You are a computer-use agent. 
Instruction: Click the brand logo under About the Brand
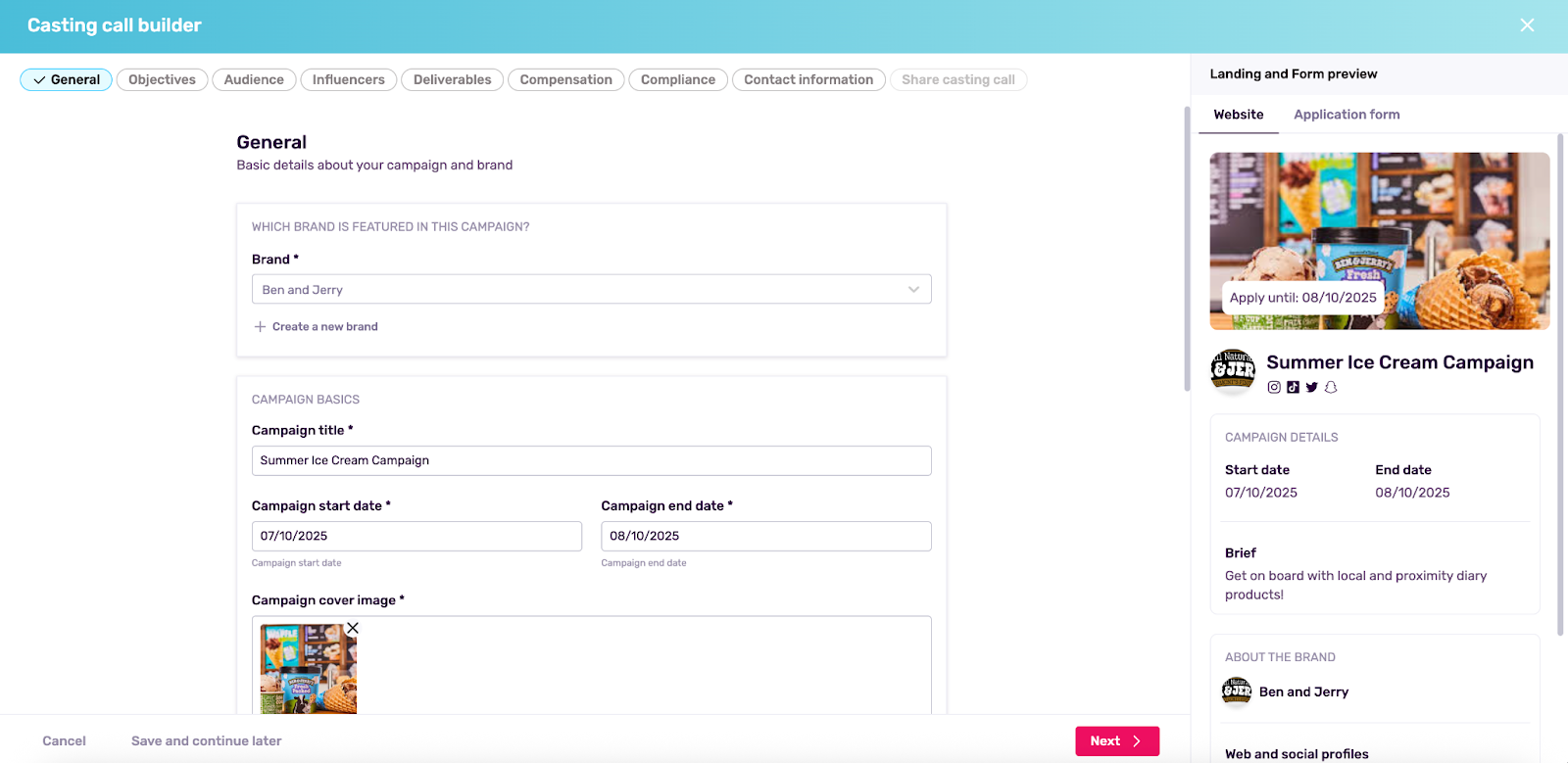tap(1237, 691)
